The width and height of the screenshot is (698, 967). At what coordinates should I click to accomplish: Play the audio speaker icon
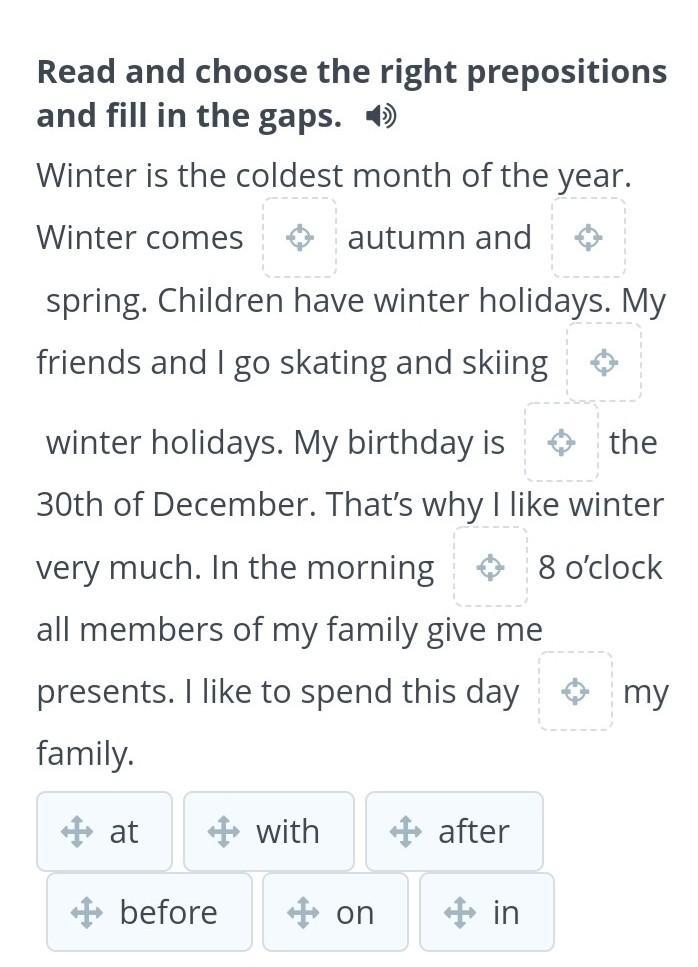(380, 117)
